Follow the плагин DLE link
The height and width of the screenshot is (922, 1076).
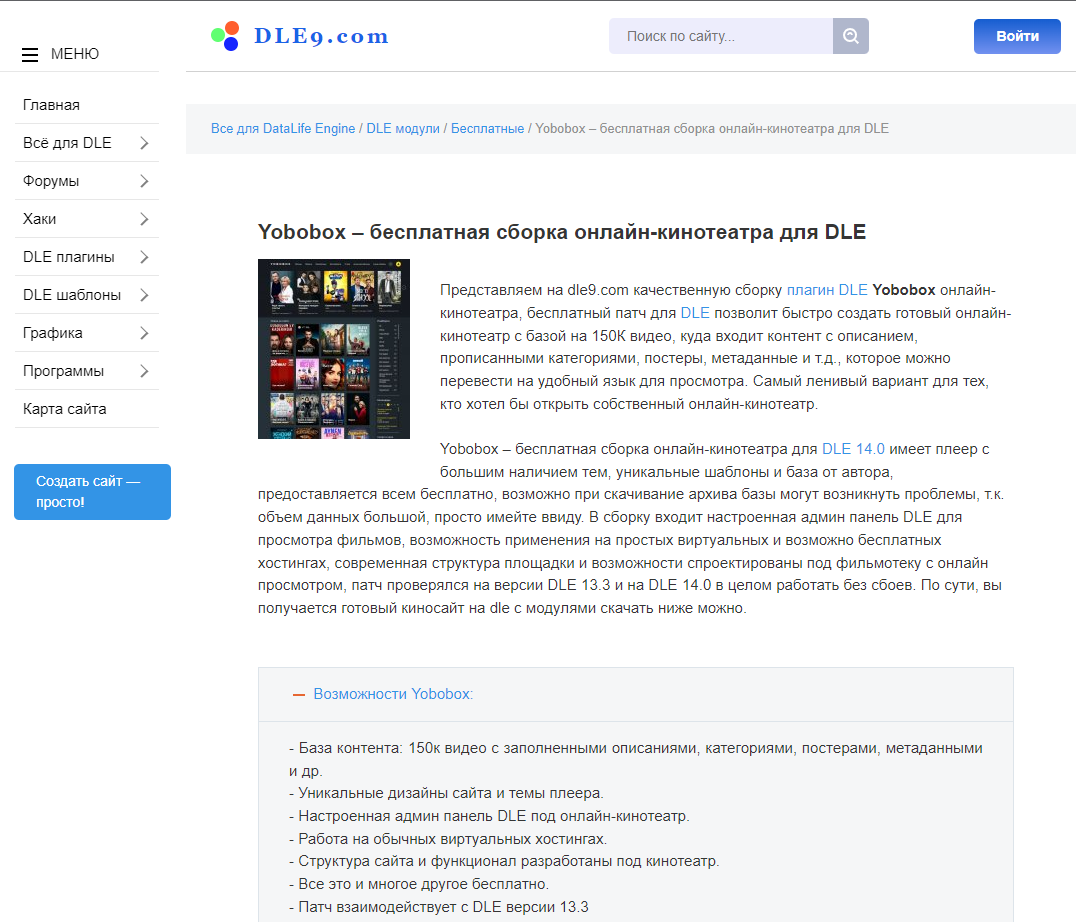[827, 290]
